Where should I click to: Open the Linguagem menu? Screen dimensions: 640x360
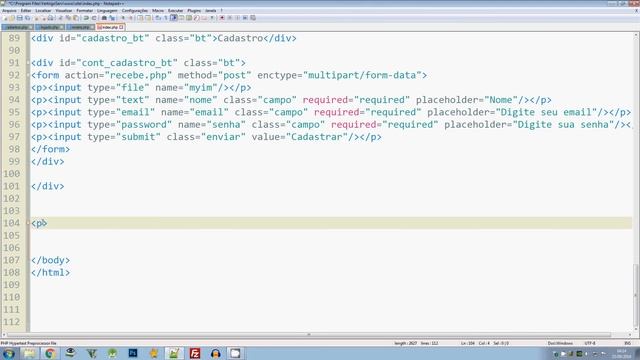coord(107,11)
